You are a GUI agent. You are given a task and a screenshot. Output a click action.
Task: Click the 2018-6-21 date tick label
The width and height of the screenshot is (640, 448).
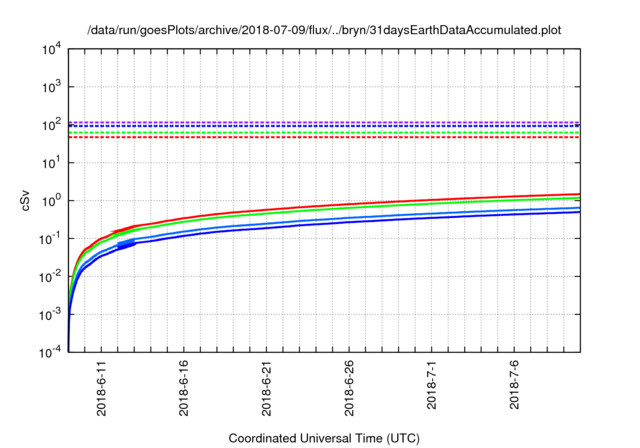[x=266, y=388]
